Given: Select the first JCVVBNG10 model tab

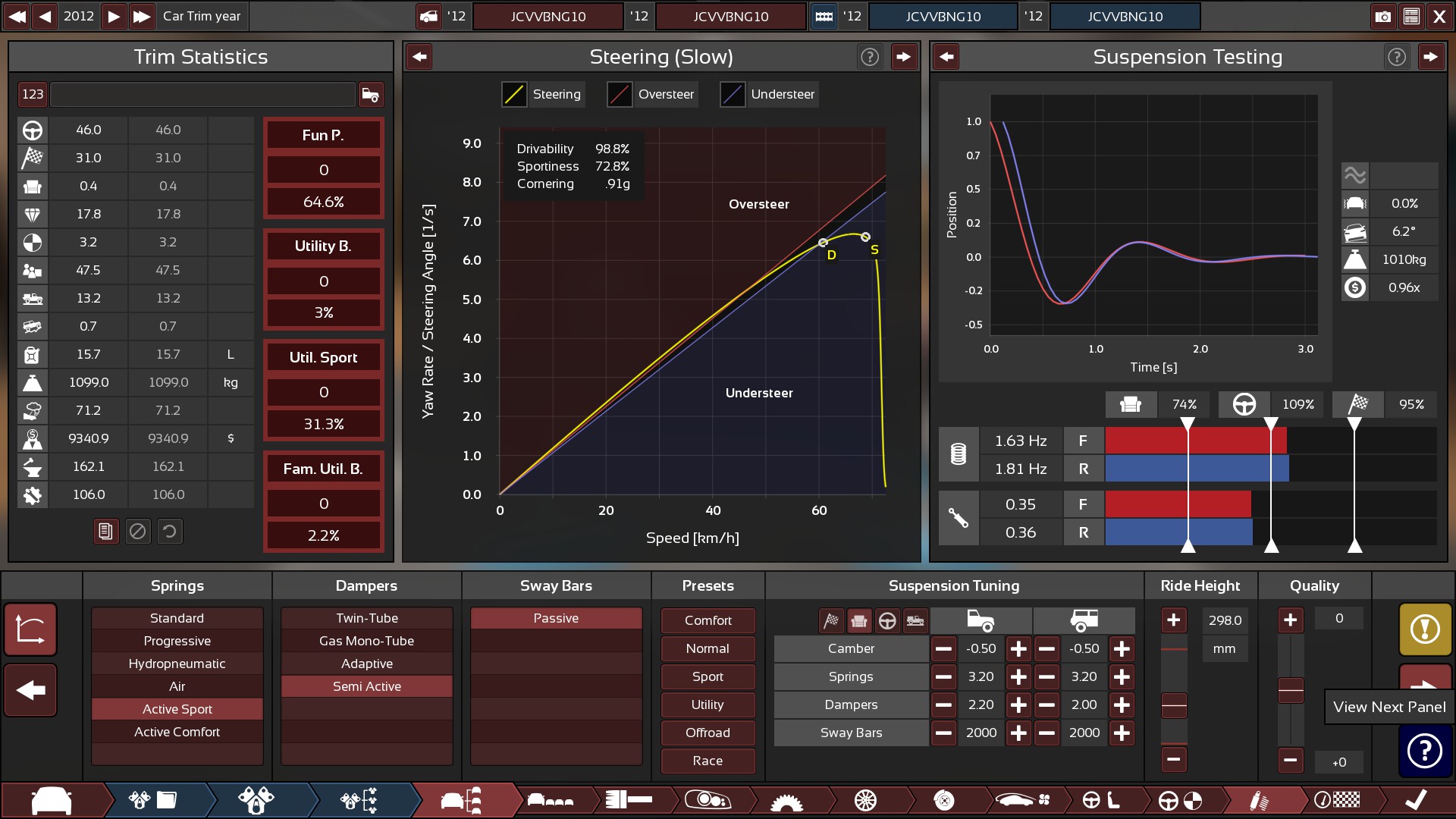Looking at the screenshot, I should [x=548, y=16].
